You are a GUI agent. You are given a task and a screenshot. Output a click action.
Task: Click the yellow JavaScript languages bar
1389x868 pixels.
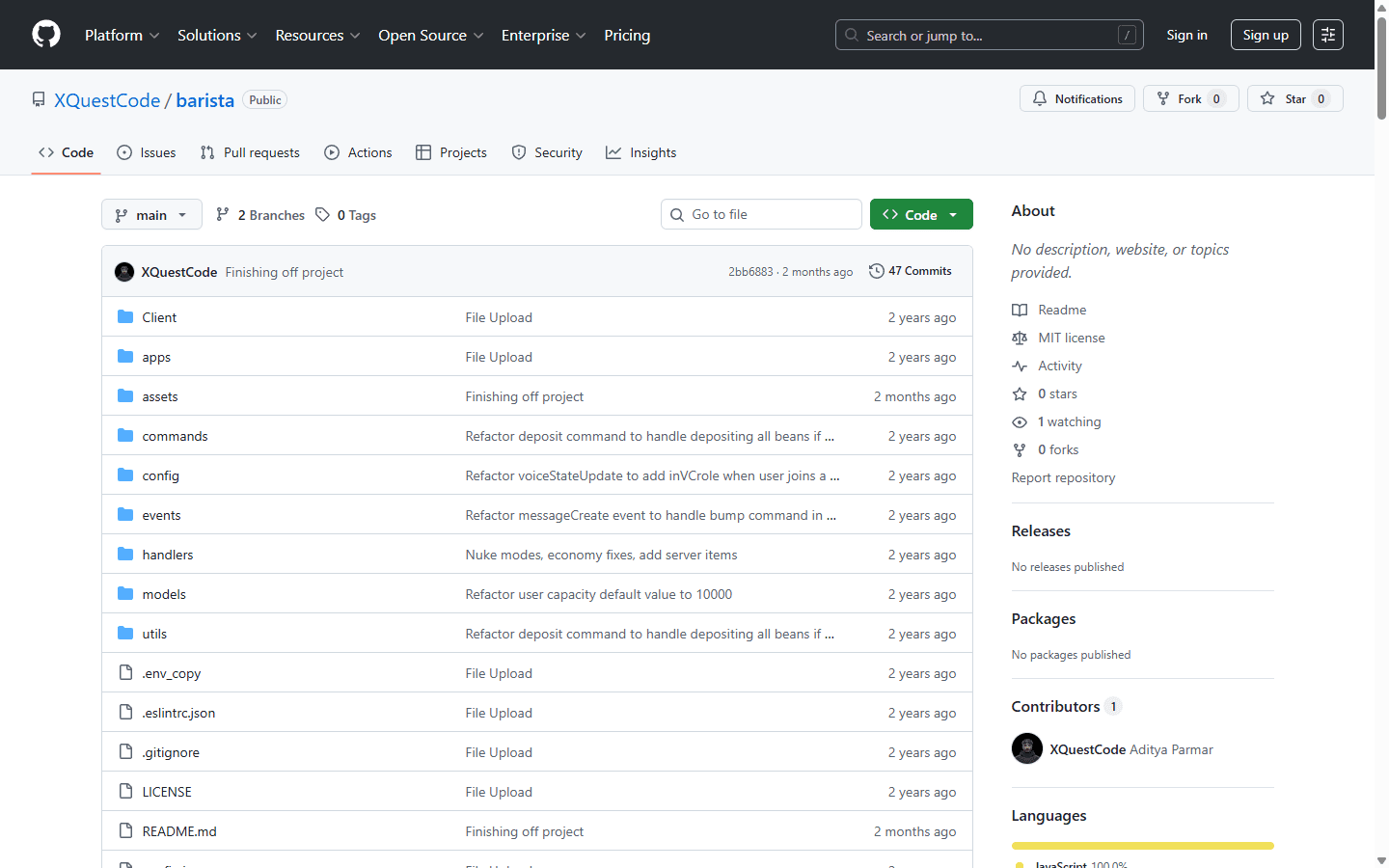point(1142,845)
